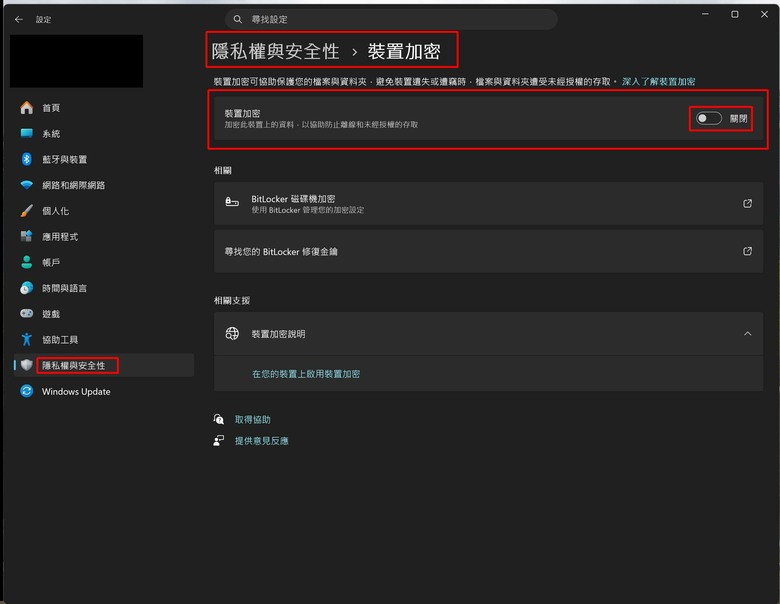780x604 pixels.
Task: Click external link icon on BitLocker 磁碟機加密
Action: tap(747, 203)
